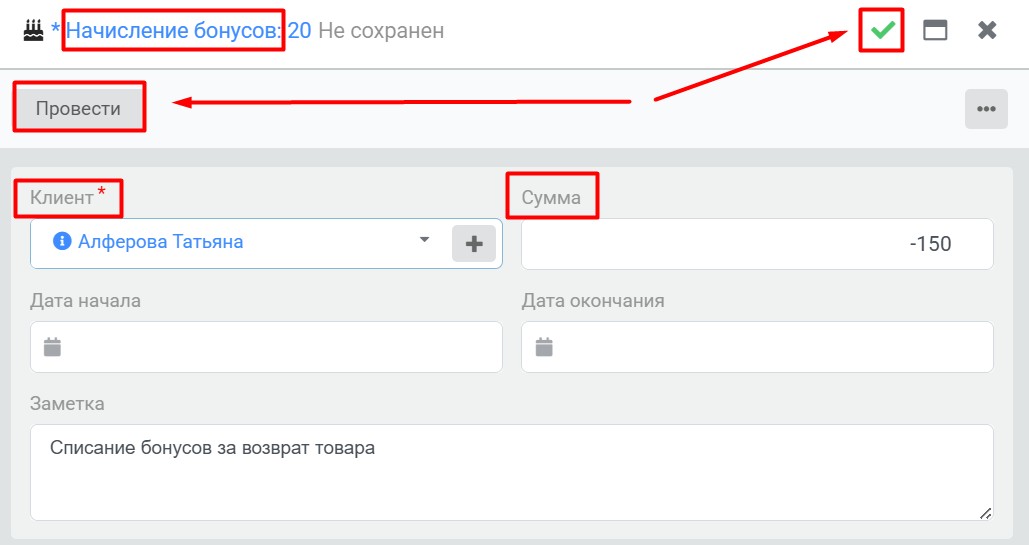Image resolution: width=1029 pixels, height=545 pixels.
Task: Click the Дата окончания label
Action: pos(593,301)
